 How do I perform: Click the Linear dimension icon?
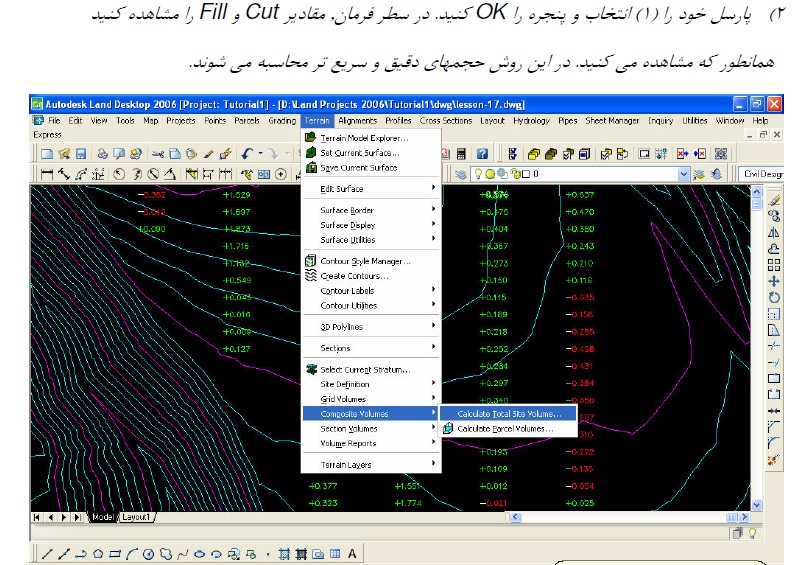[47, 175]
